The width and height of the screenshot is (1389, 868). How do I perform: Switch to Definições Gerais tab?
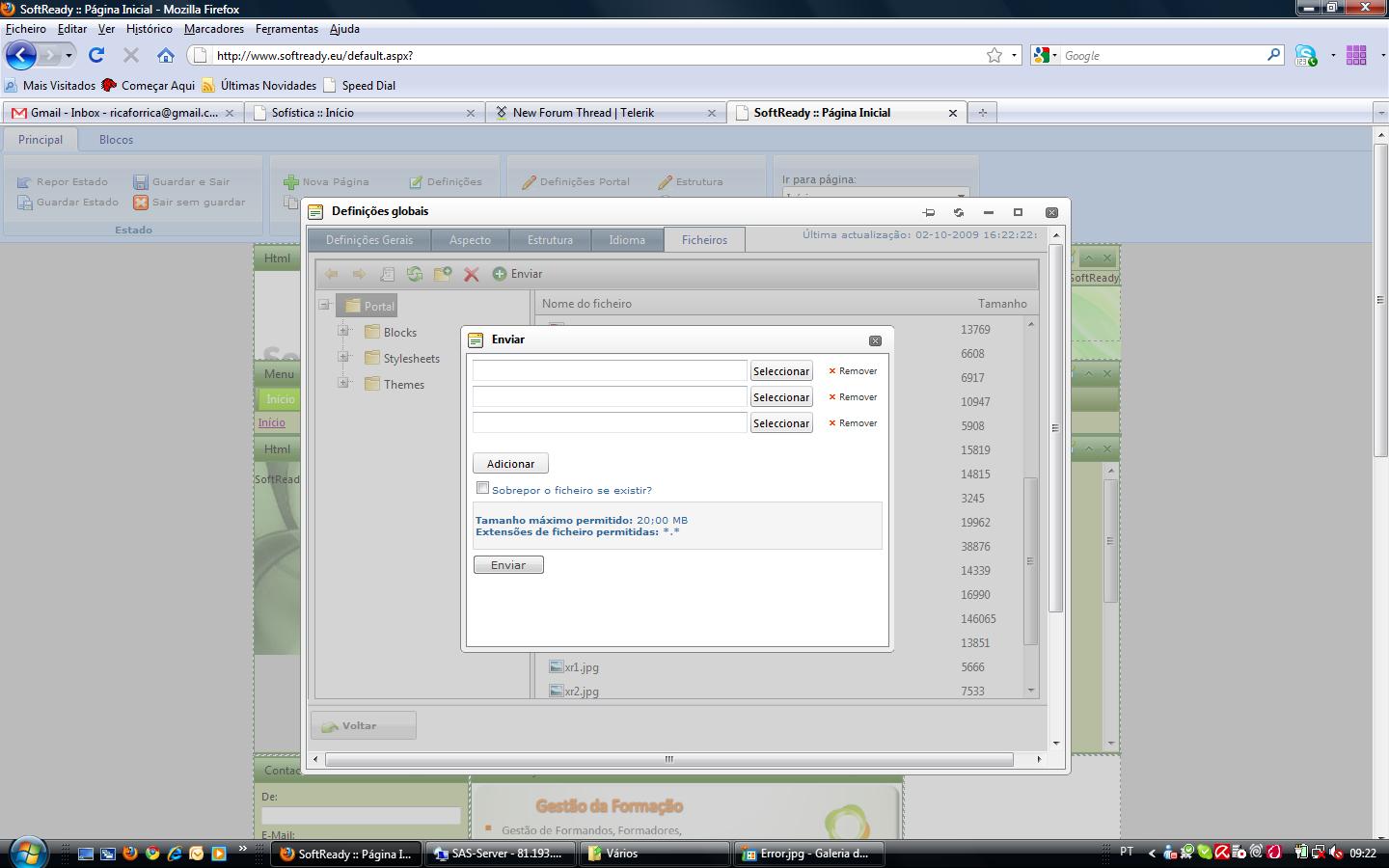(369, 240)
